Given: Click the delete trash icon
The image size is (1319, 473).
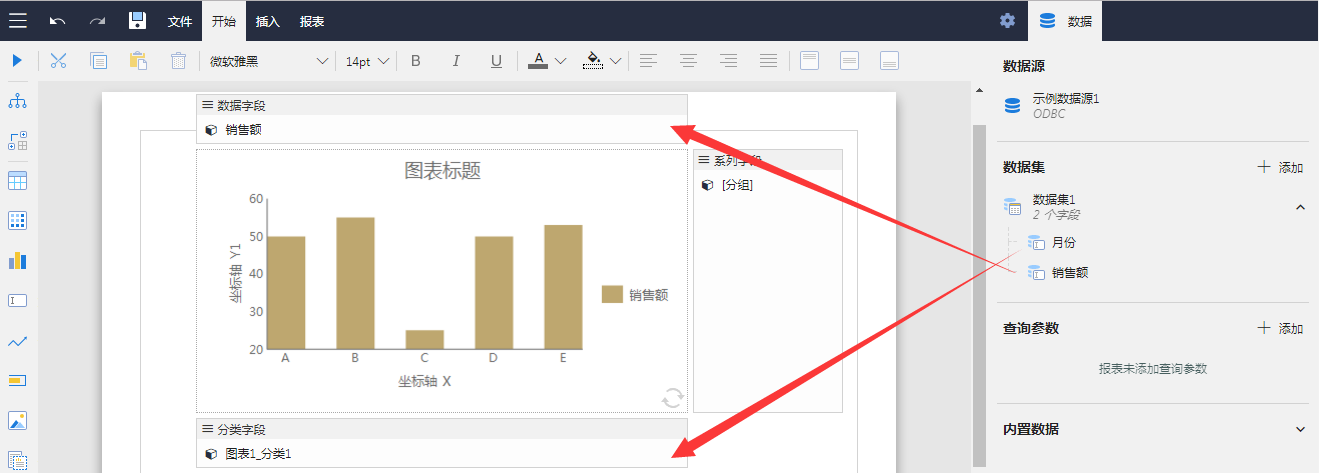Looking at the screenshot, I should point(178,61).
